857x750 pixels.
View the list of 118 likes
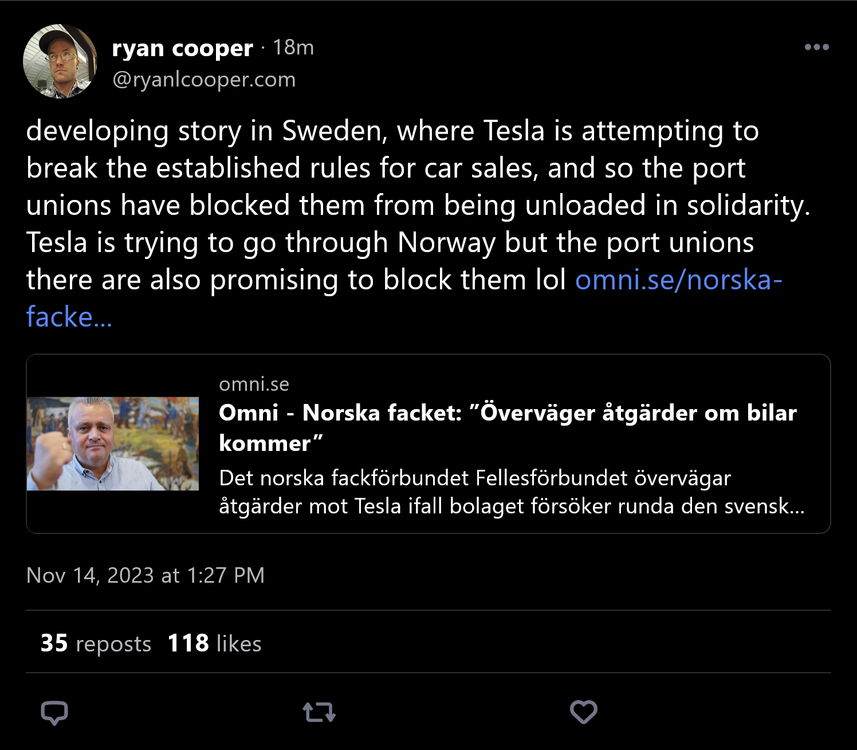point(214,643)
